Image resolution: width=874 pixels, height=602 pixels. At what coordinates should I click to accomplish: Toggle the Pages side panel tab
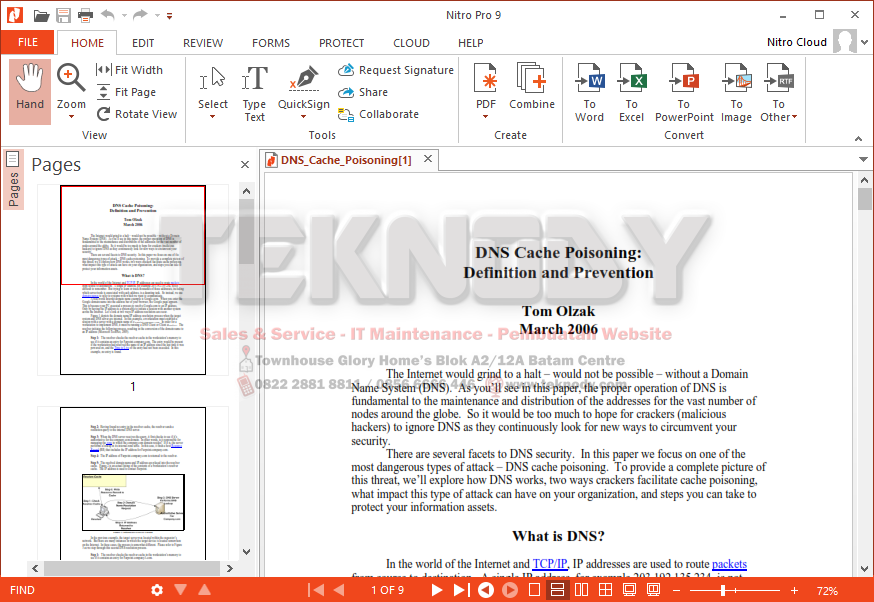click(x=13, y=179)
